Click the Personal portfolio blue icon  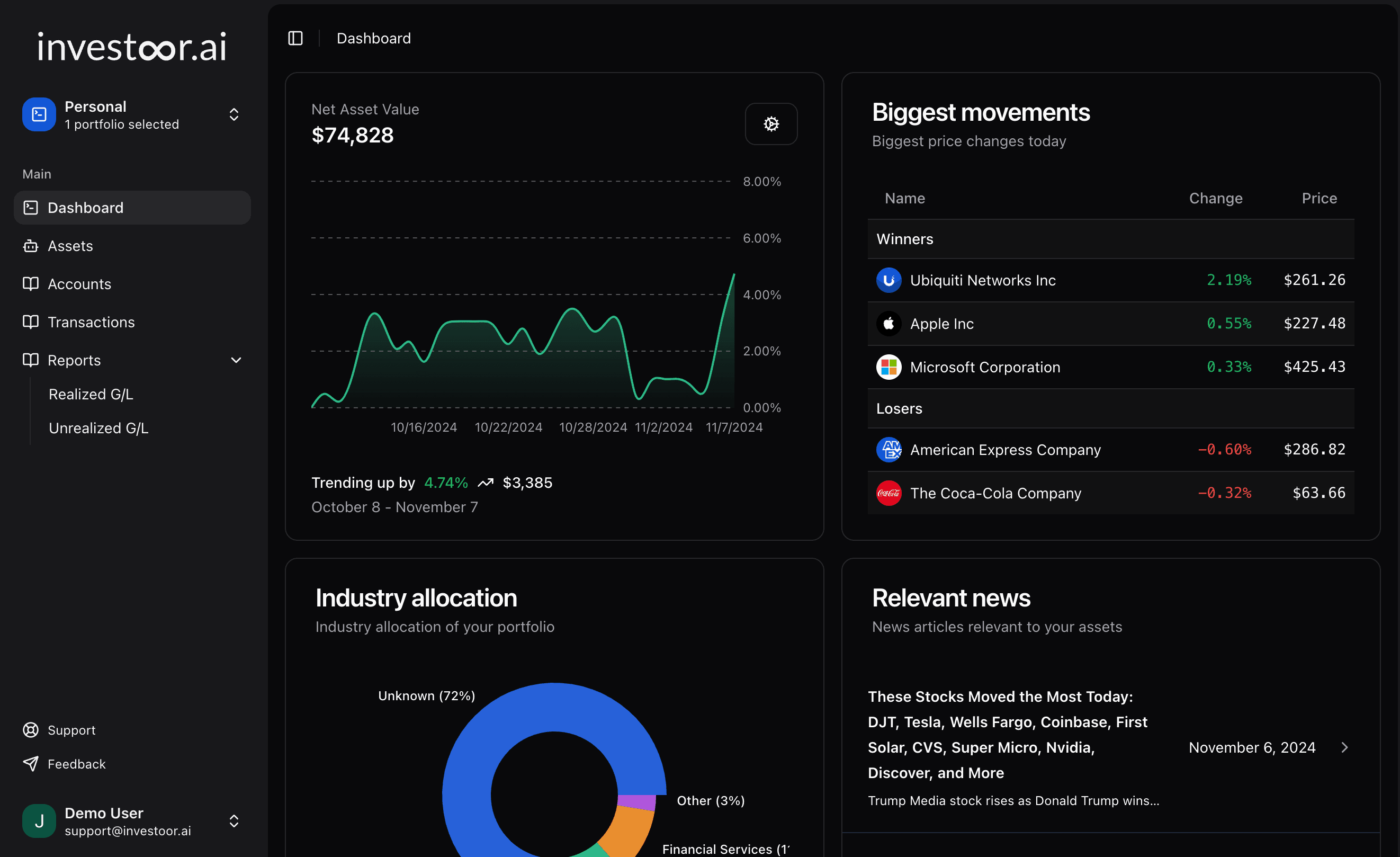39,114
